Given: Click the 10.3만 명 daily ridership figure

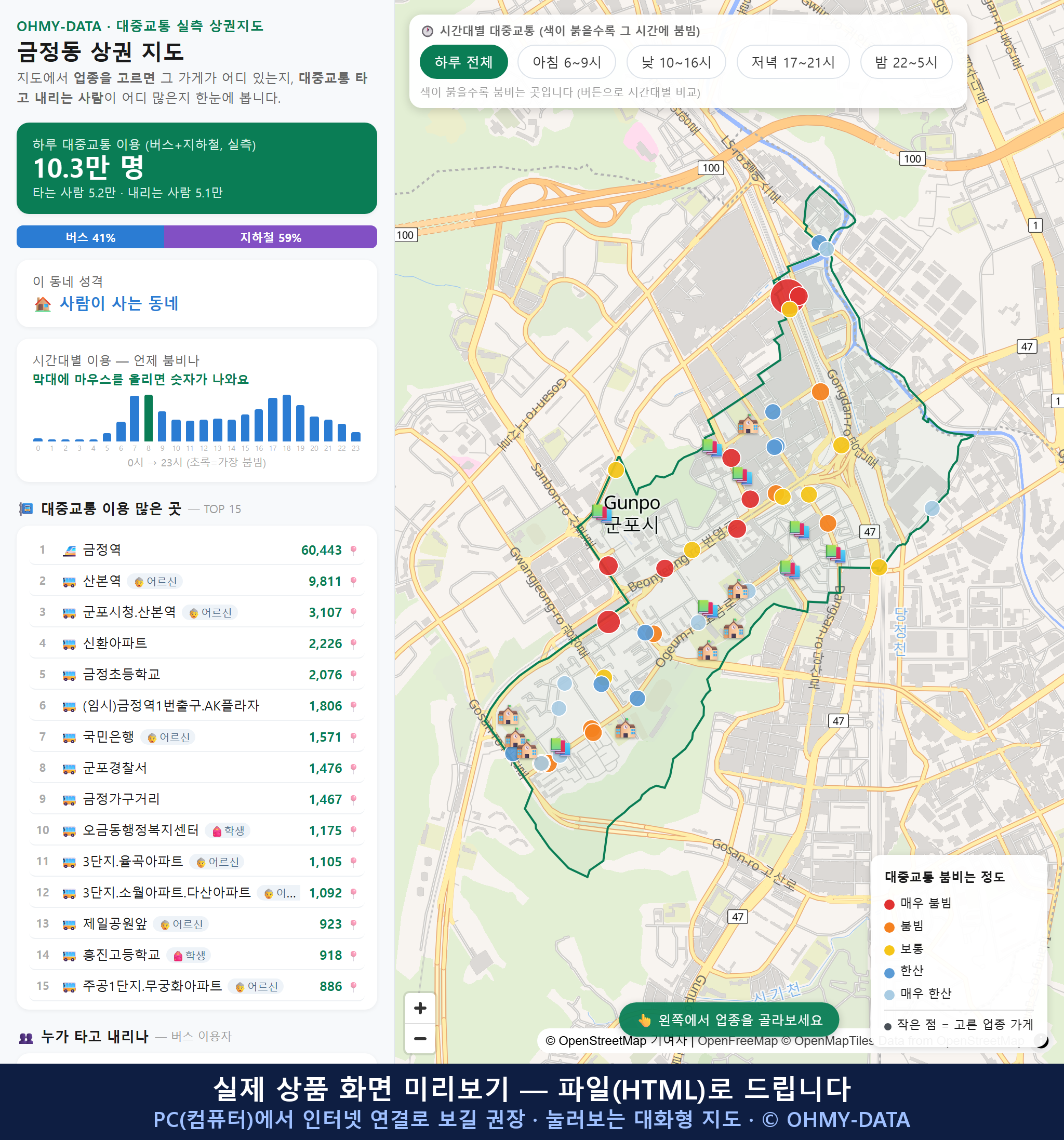Looking at the screenshot, I should point(88,167).
